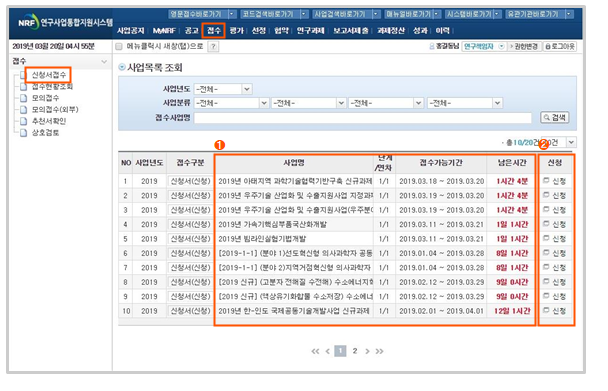Collapse the 접수 sidebar section
608x391 pixels.
(104, 62)
